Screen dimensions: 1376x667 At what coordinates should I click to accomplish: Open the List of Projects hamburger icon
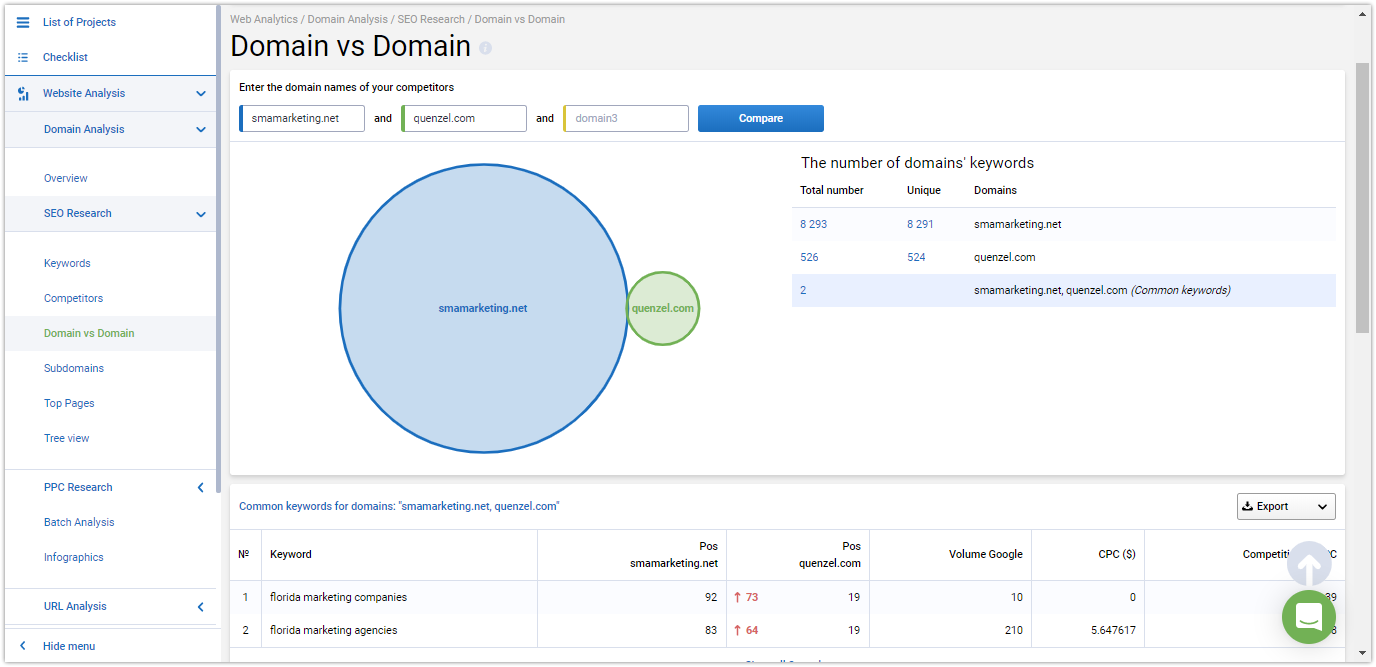point(23,22)
